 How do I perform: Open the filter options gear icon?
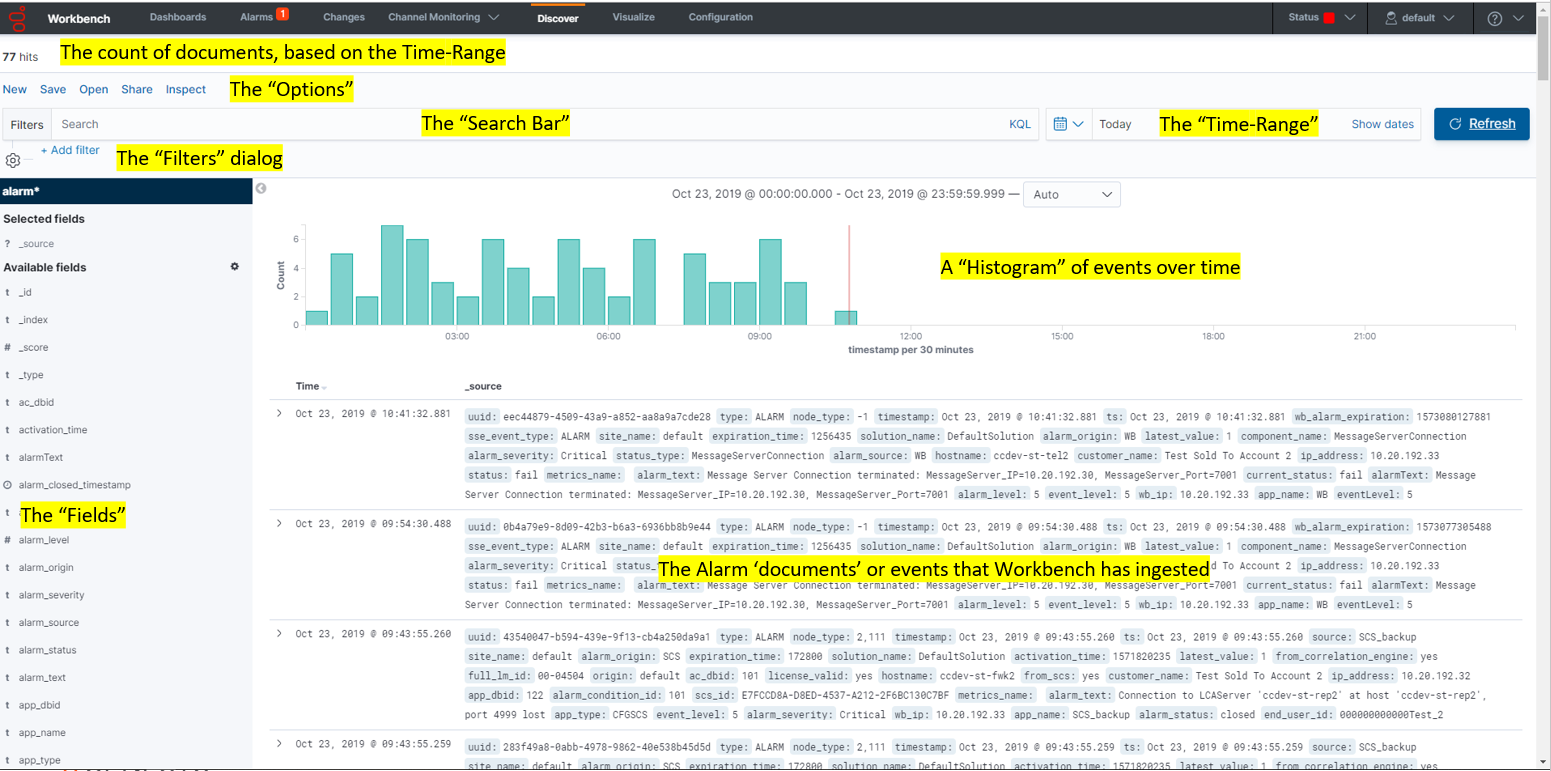click(x=13, y=160)
